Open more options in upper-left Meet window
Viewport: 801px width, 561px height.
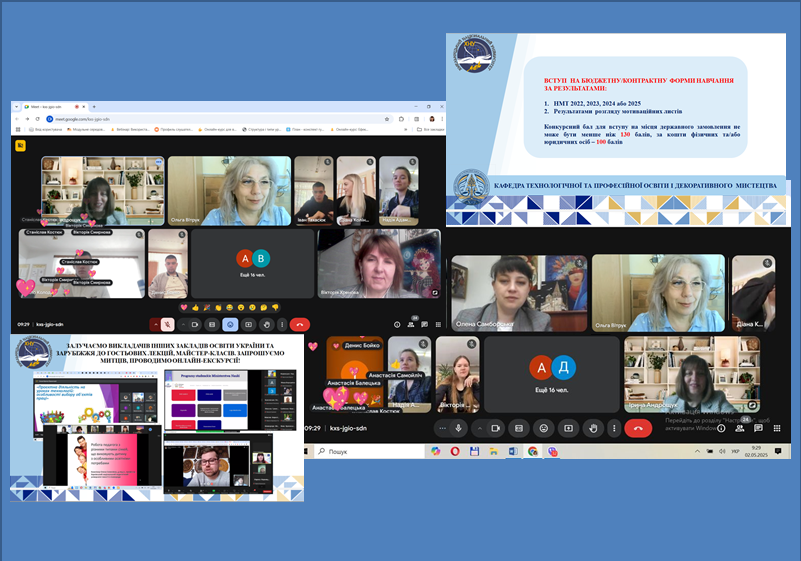tap(282, 324)
